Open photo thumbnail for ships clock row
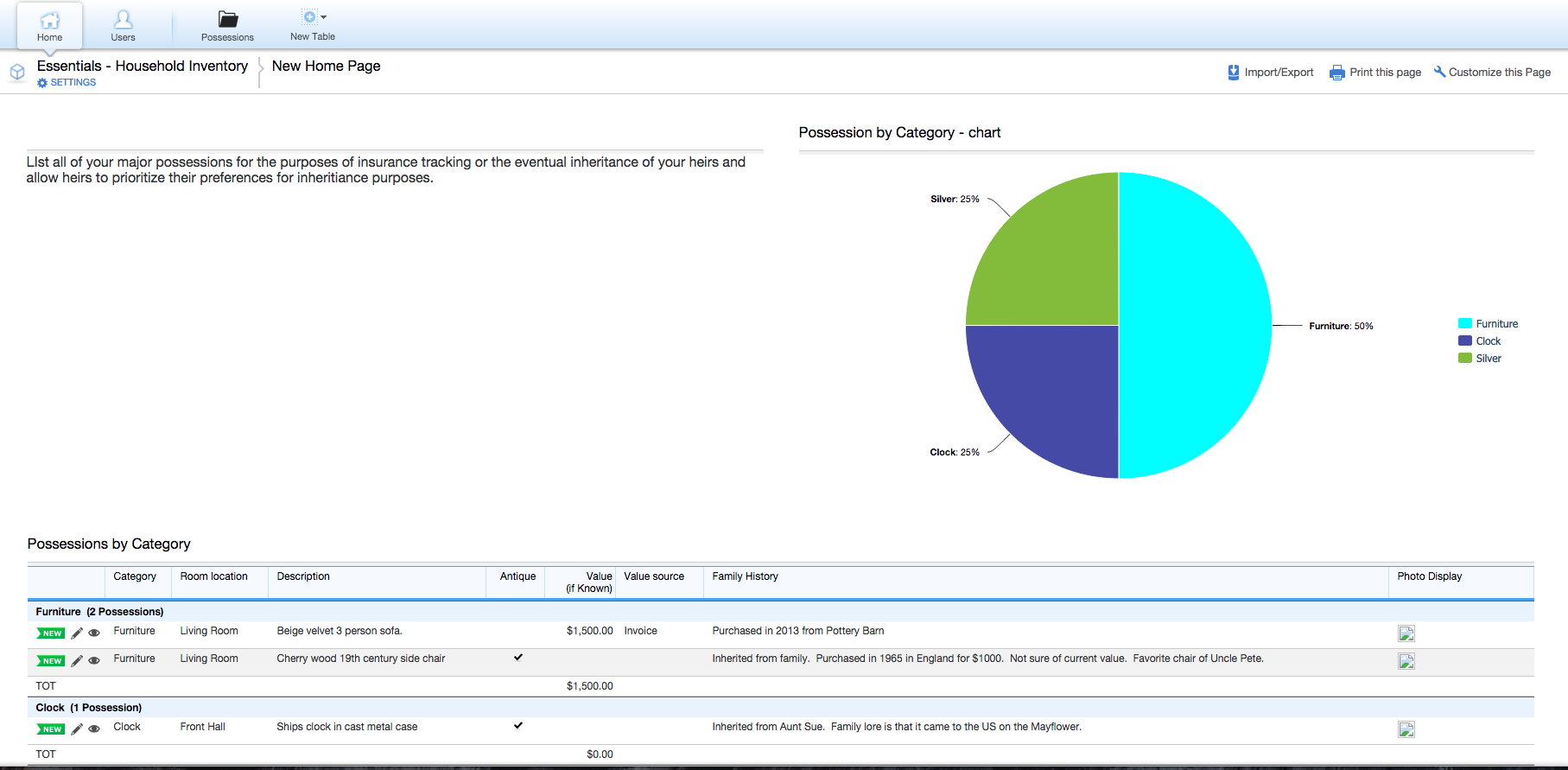 [x=1406, y=729]
